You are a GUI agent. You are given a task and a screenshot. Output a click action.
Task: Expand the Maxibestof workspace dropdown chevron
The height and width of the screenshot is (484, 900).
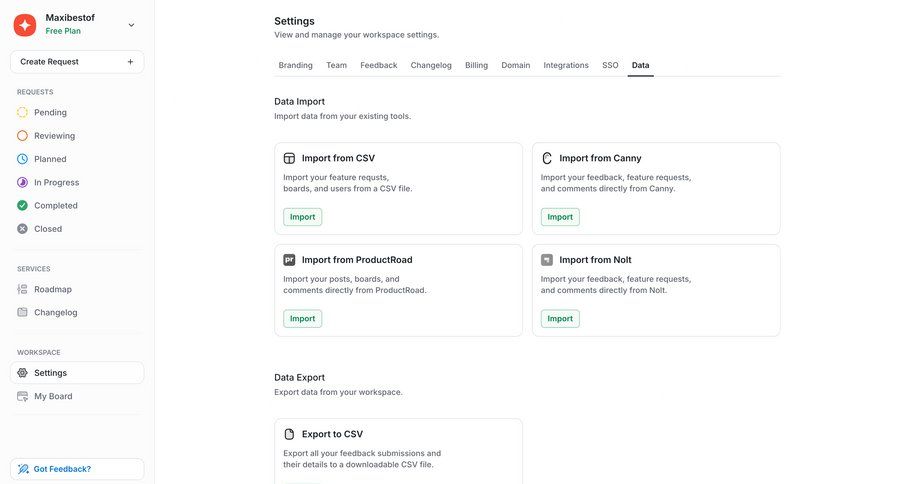click(131, 25)
